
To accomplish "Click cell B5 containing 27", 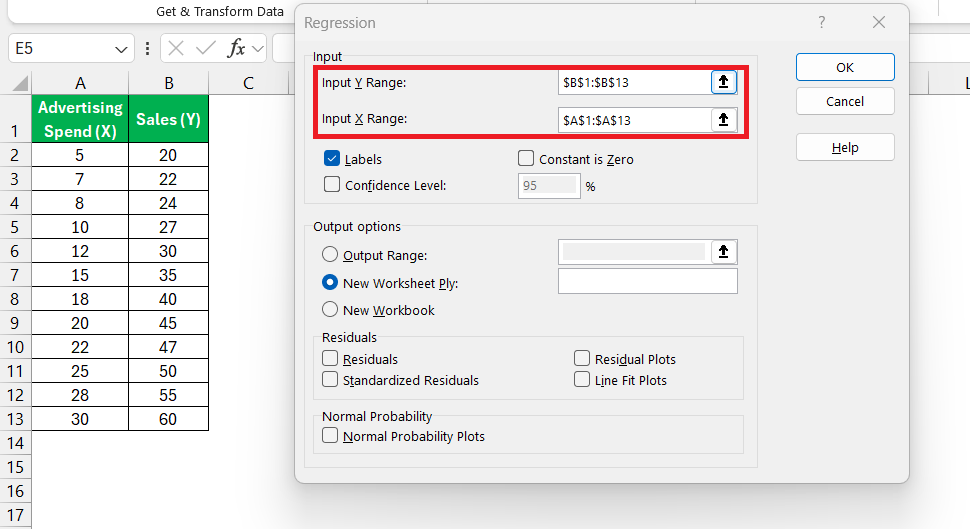I will (168, 227).
